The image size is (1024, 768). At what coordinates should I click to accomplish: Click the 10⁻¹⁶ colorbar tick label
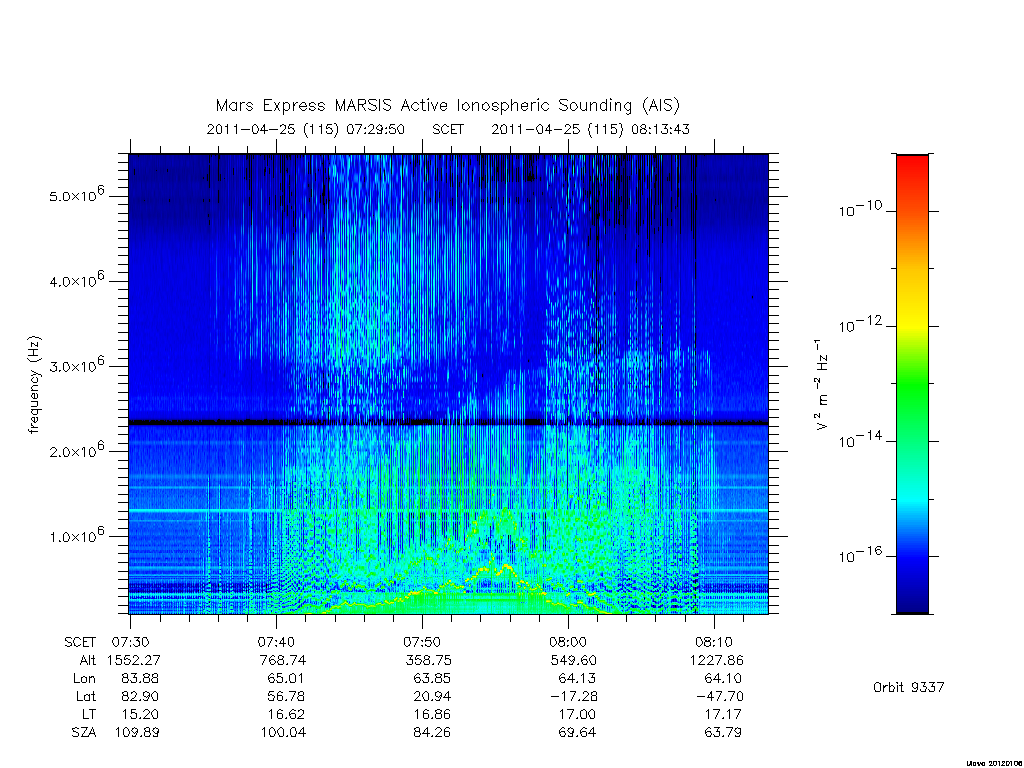(x=859, y=554)
